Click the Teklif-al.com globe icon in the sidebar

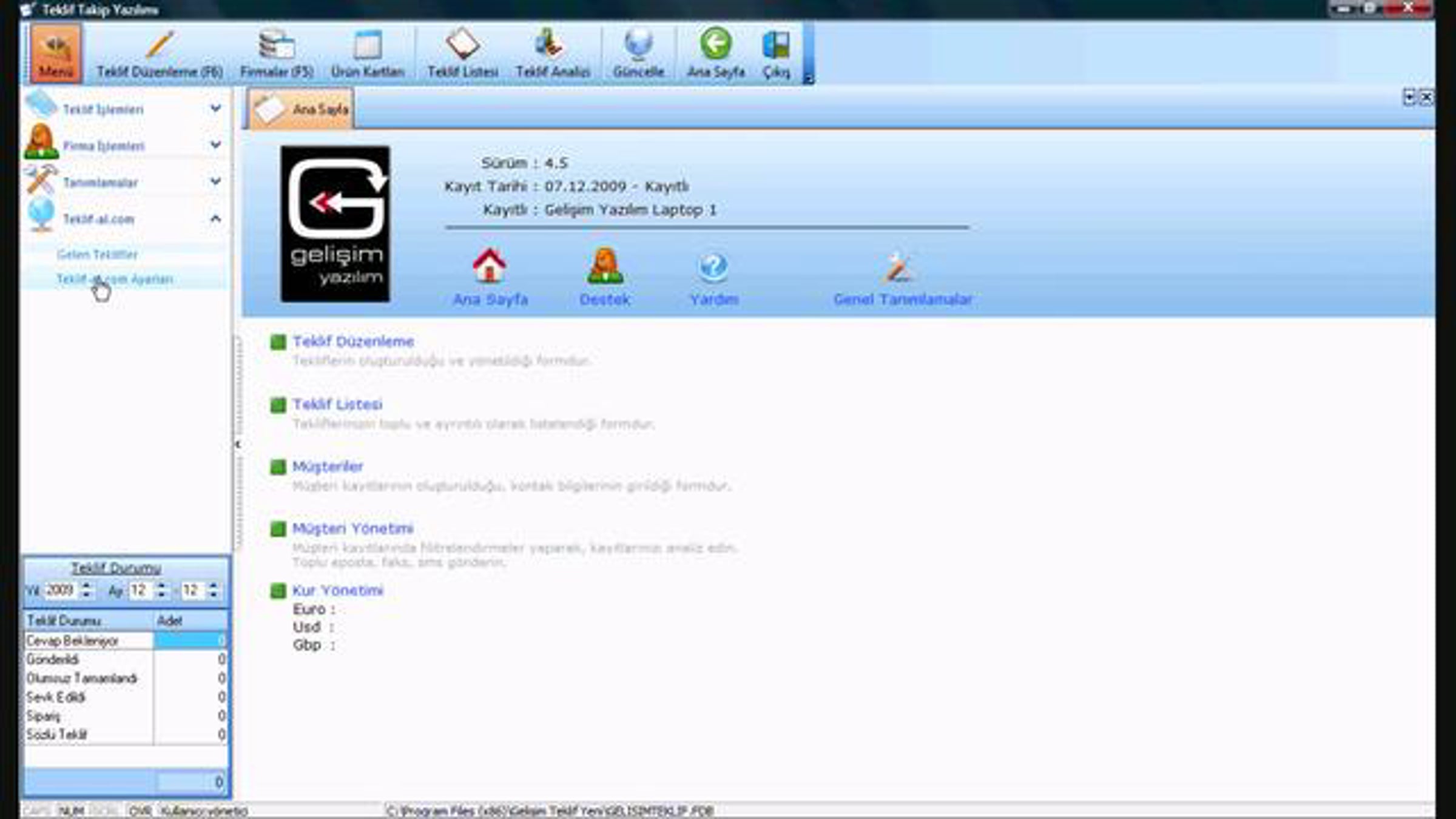tap(41, 215)
